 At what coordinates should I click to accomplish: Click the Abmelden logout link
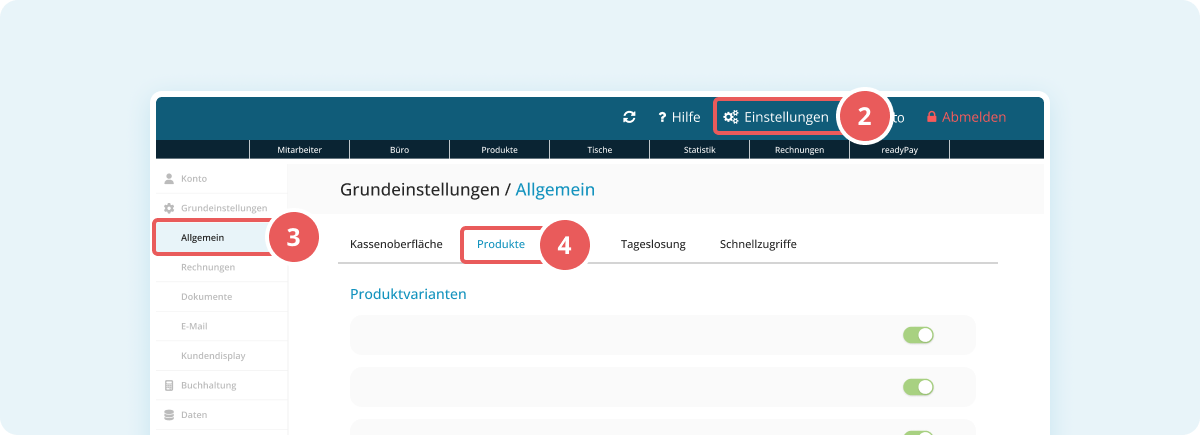point(966,117)
